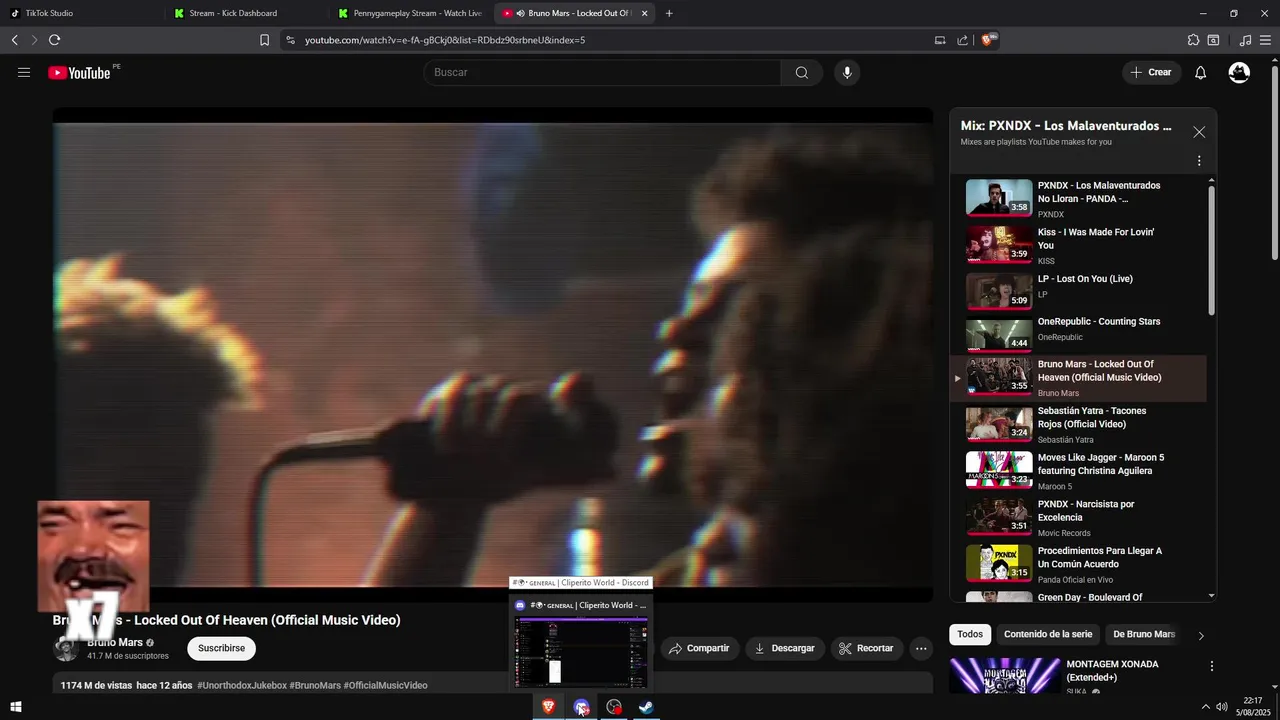Open the Mix playlist three-dot options
1280x720 pixels.
pyautogui.click(x=1199, y=161)
